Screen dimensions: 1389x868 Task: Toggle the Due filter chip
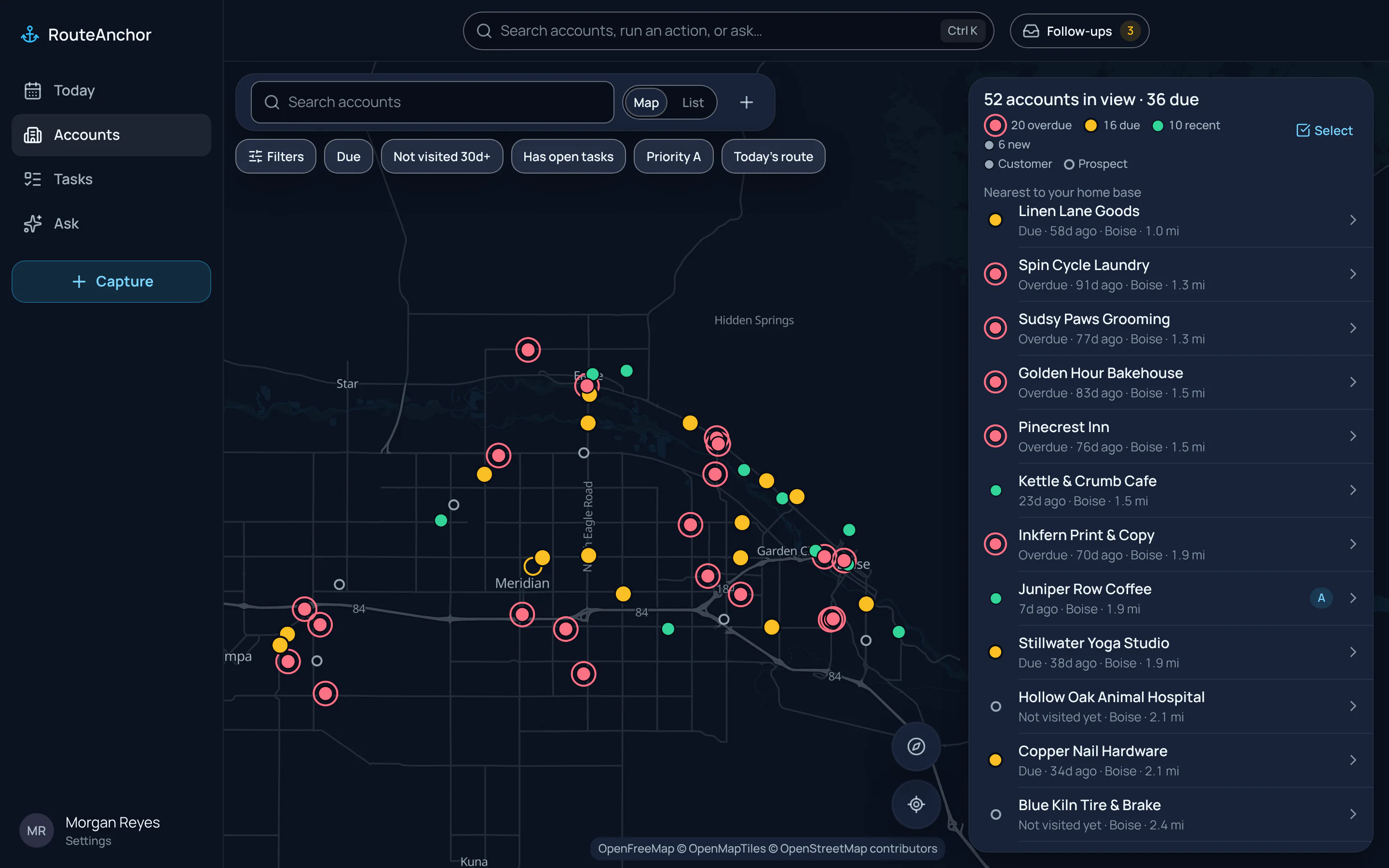coord(348,156)
